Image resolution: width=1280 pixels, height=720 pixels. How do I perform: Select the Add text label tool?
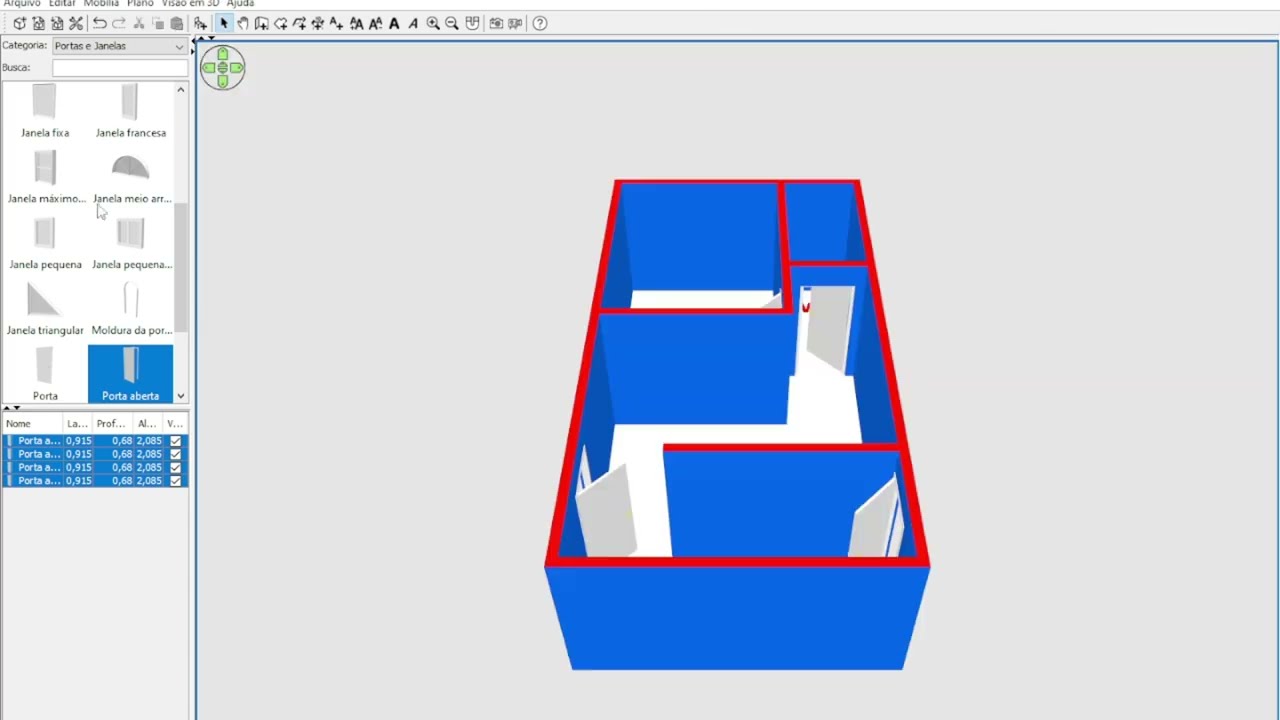click(337, 23)
